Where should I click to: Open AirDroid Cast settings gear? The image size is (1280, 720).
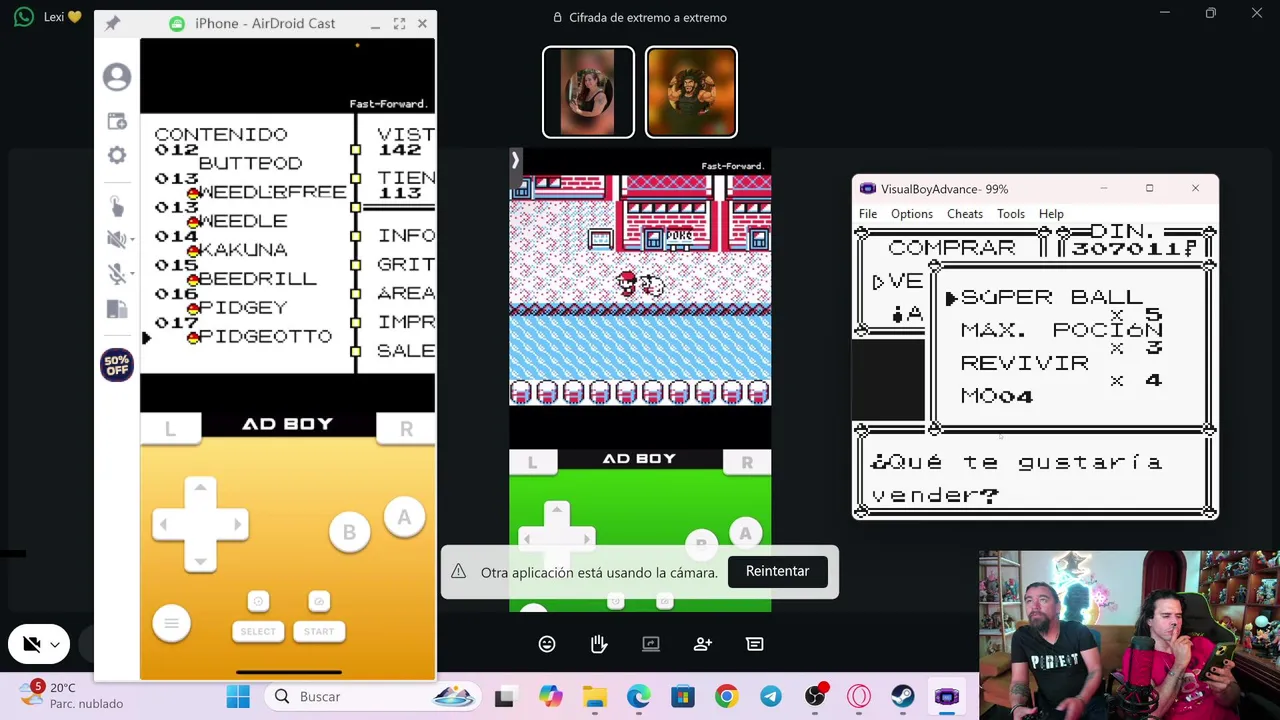(x=117, y=155)
